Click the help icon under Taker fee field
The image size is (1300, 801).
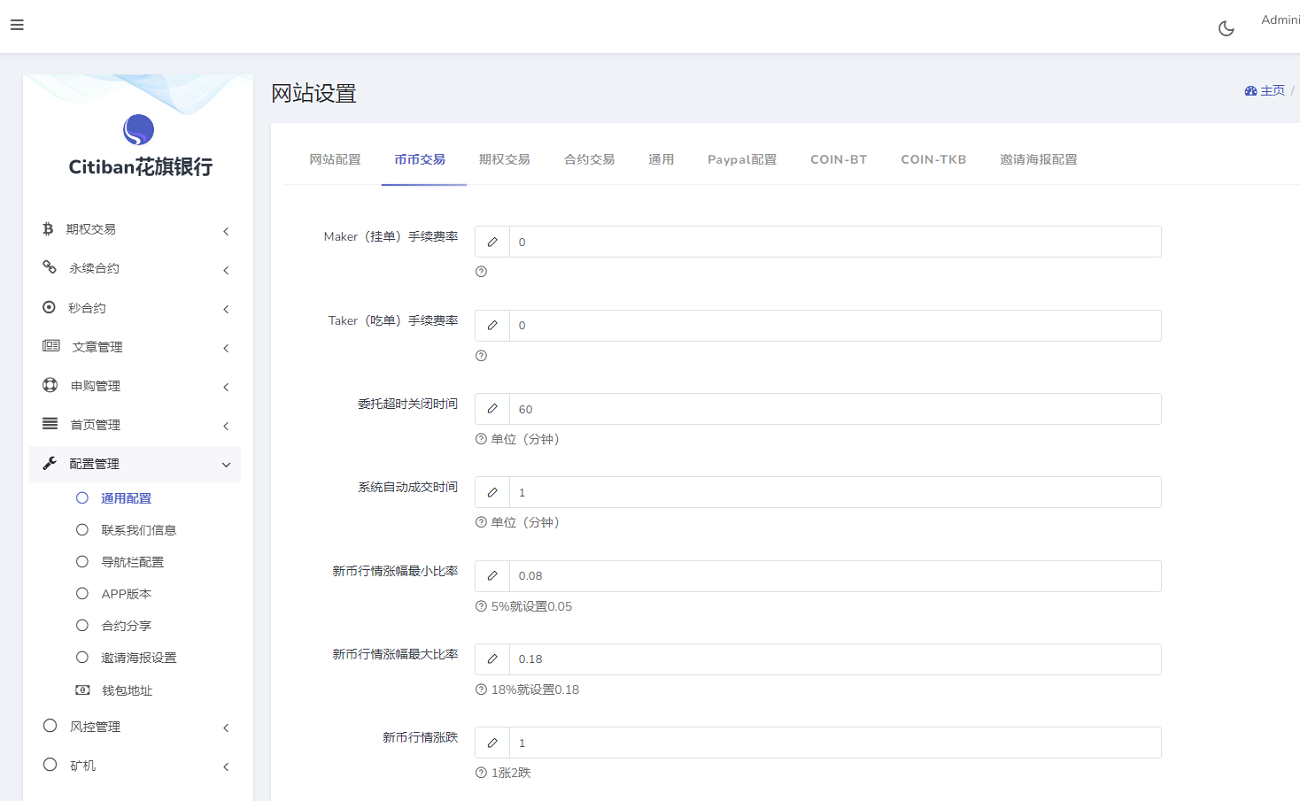481,356
